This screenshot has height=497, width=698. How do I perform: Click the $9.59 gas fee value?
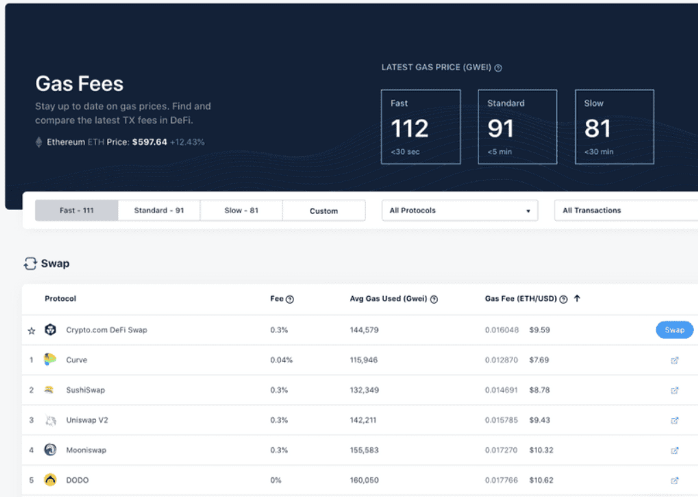coord(540,330)
